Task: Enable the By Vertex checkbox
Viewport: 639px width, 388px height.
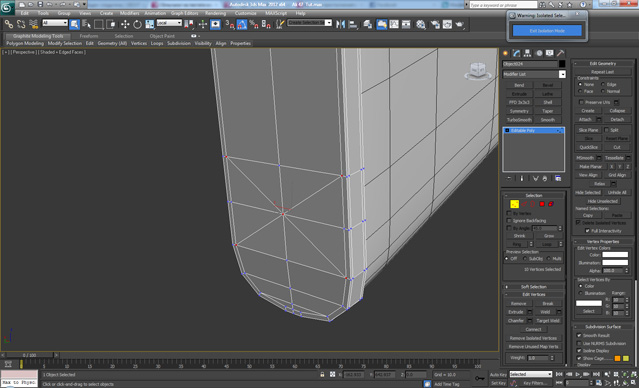Action: (x=509, y=213)
